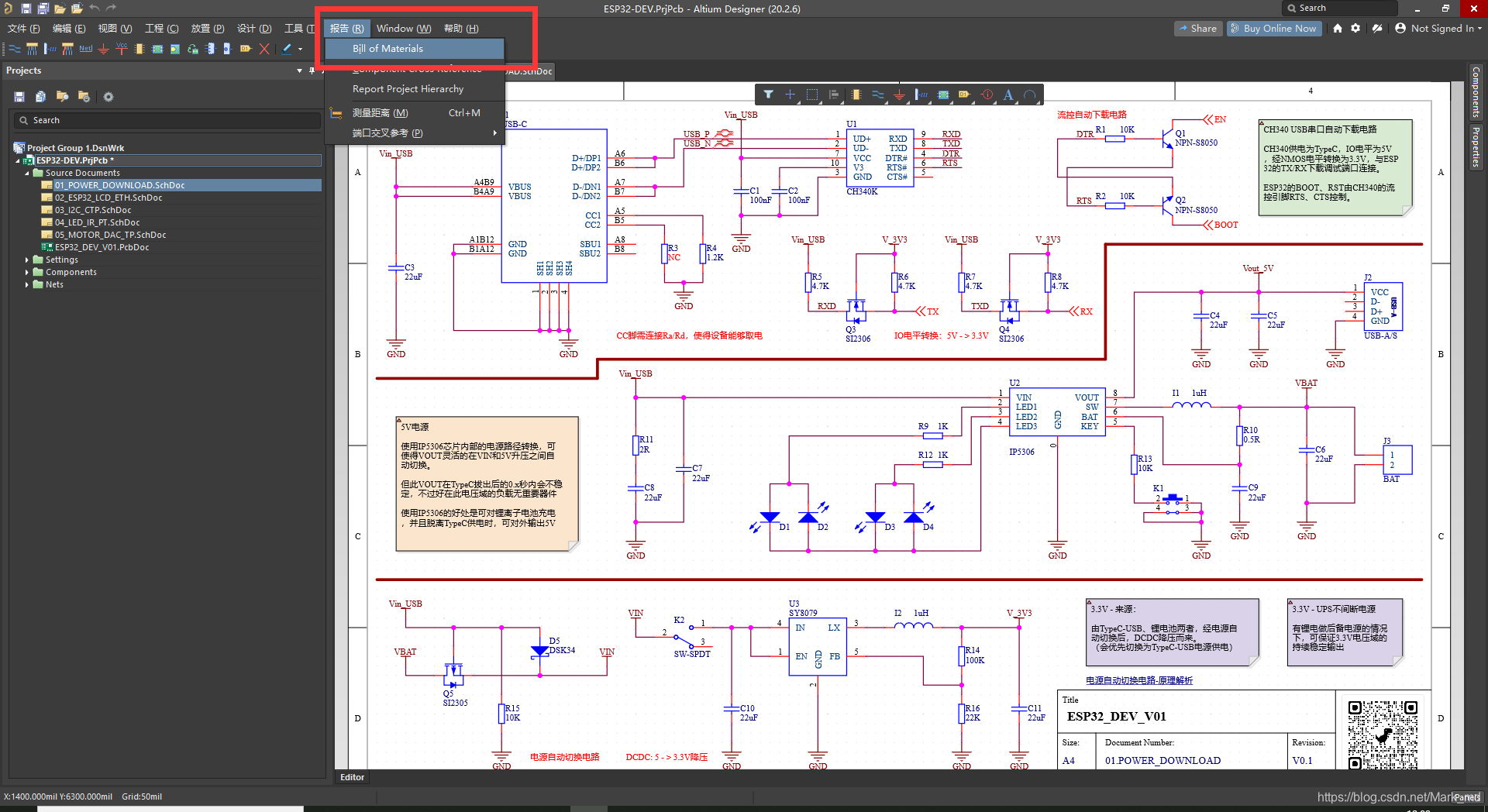Click the red parameter set directive icon in the Active Bar

(987, 95)
